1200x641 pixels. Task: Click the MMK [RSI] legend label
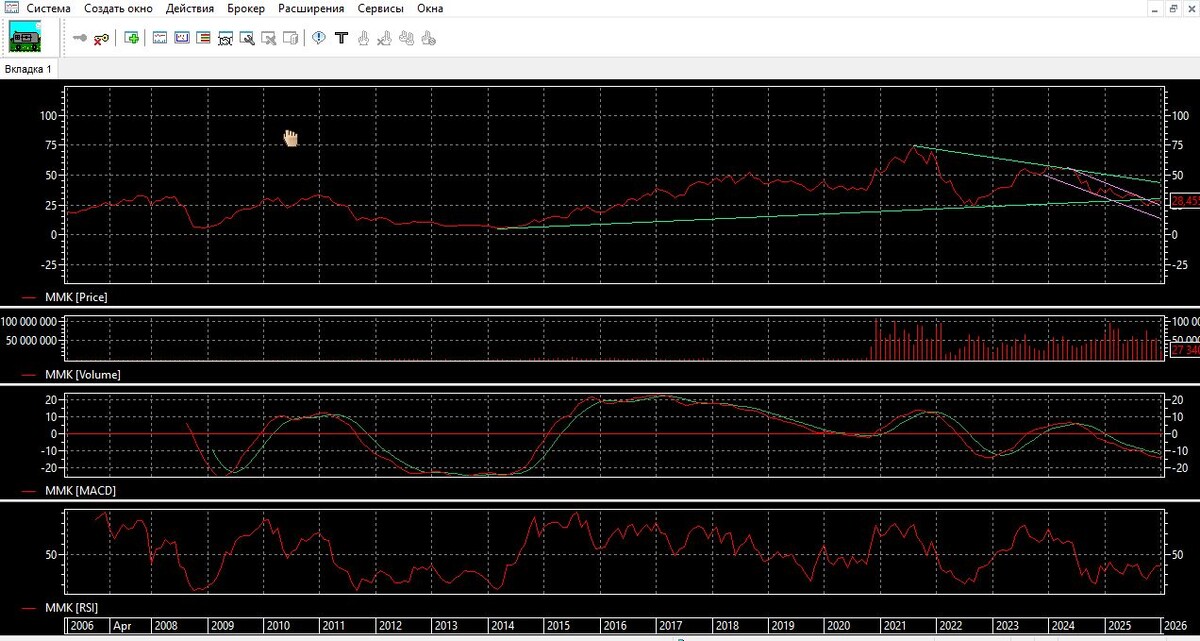72,607
